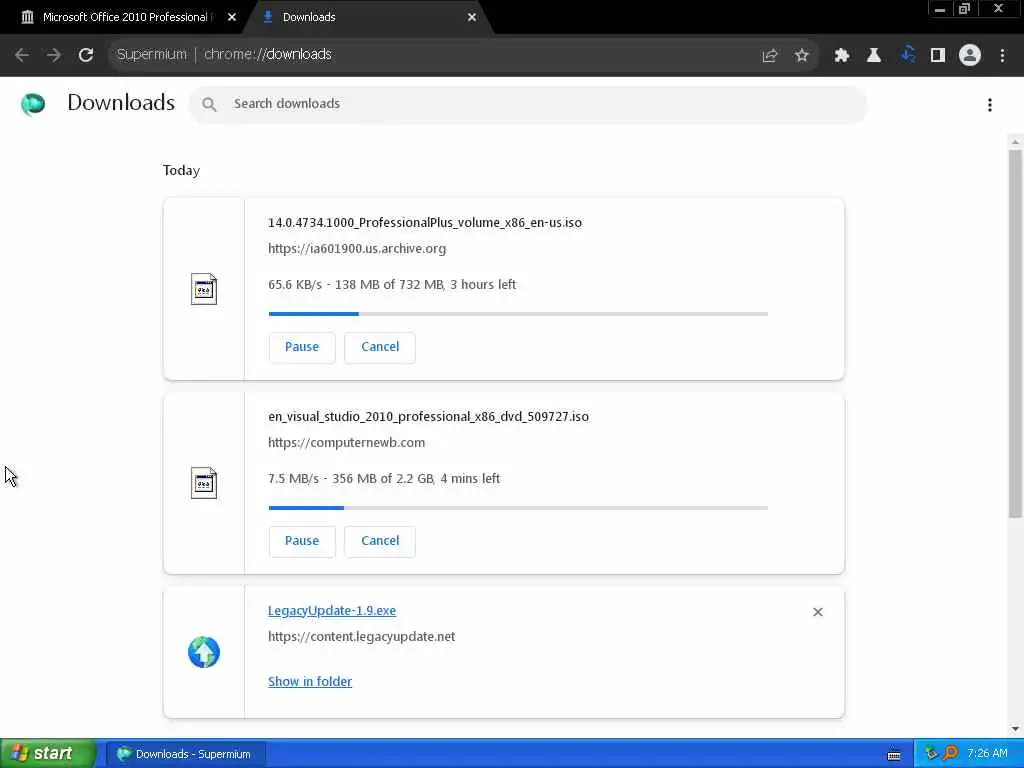Open the Extensions puzzle icon
This screenshot has height=768, width=1024.
click(842, 56)
